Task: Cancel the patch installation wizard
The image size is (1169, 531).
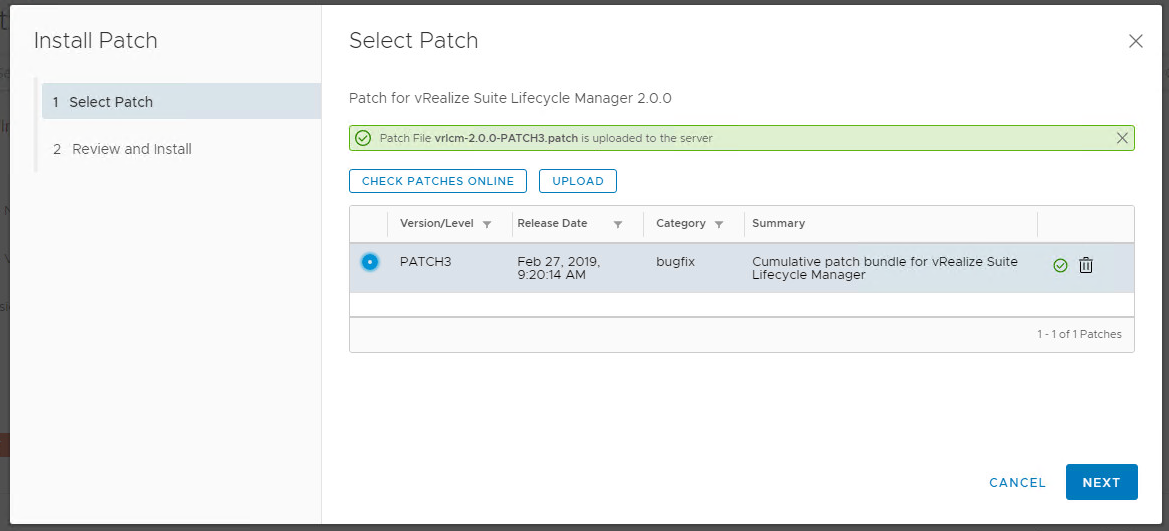Action: coord(1017,482)
